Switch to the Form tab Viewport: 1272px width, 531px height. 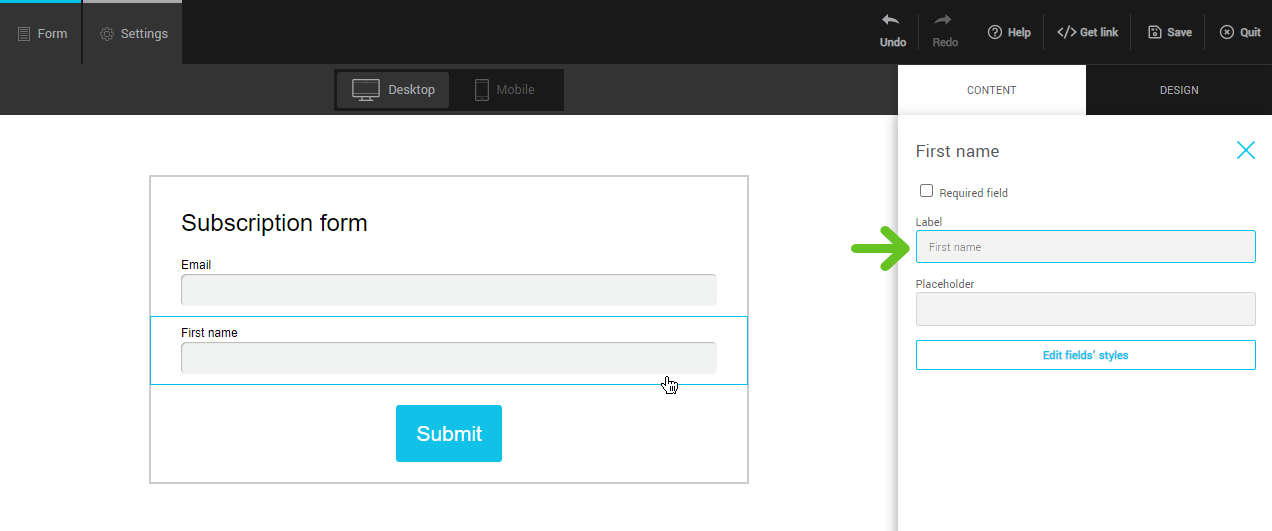(x=42, y=33)
